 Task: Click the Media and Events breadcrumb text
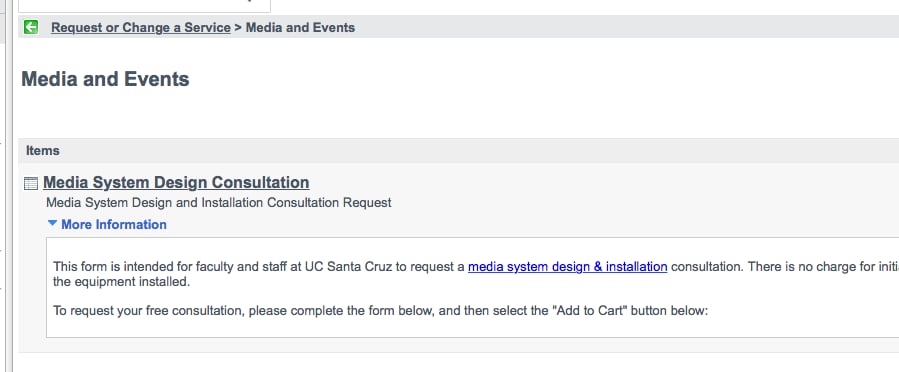point(300,28)
